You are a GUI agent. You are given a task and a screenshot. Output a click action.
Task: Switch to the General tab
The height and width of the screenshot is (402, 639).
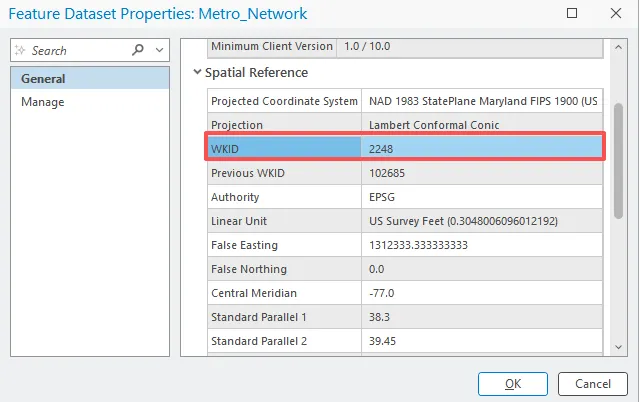tap(42, 78)
